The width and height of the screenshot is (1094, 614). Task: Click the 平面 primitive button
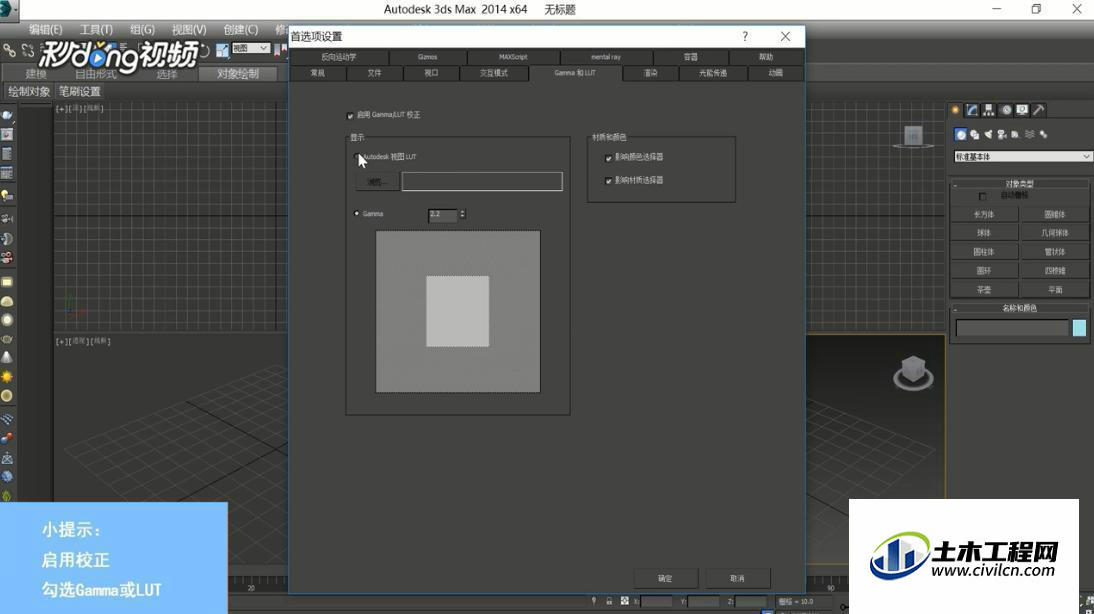[1054, 289]
